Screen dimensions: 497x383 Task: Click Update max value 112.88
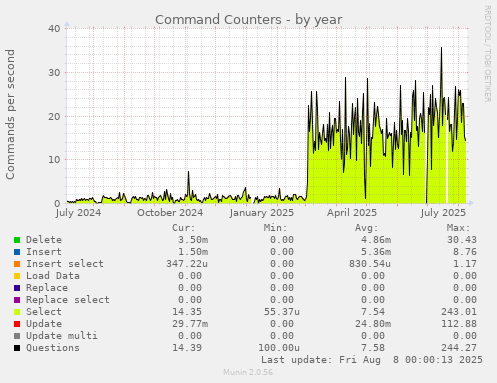(x=459, y=324)
